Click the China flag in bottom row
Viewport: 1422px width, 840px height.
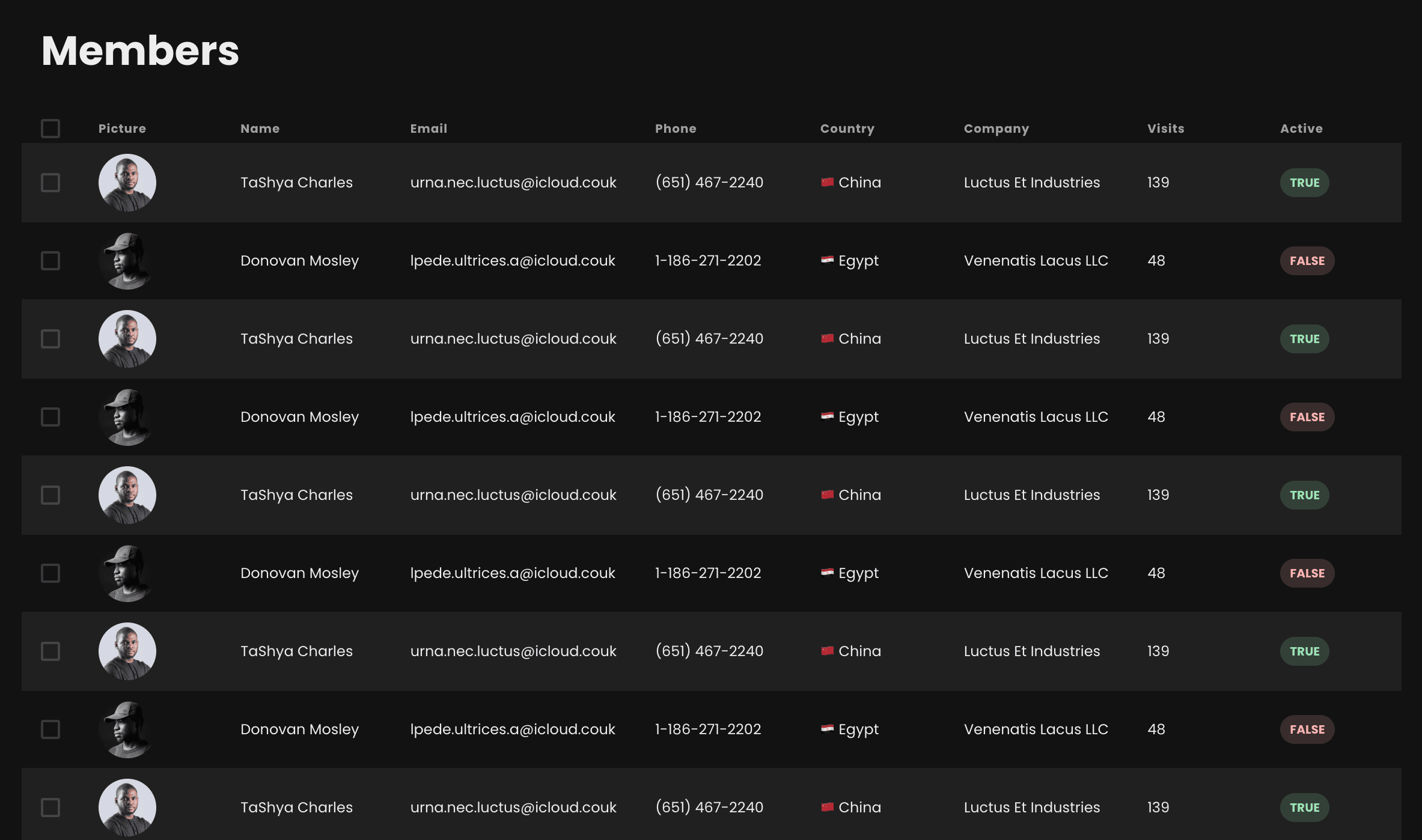pos(827,807)
